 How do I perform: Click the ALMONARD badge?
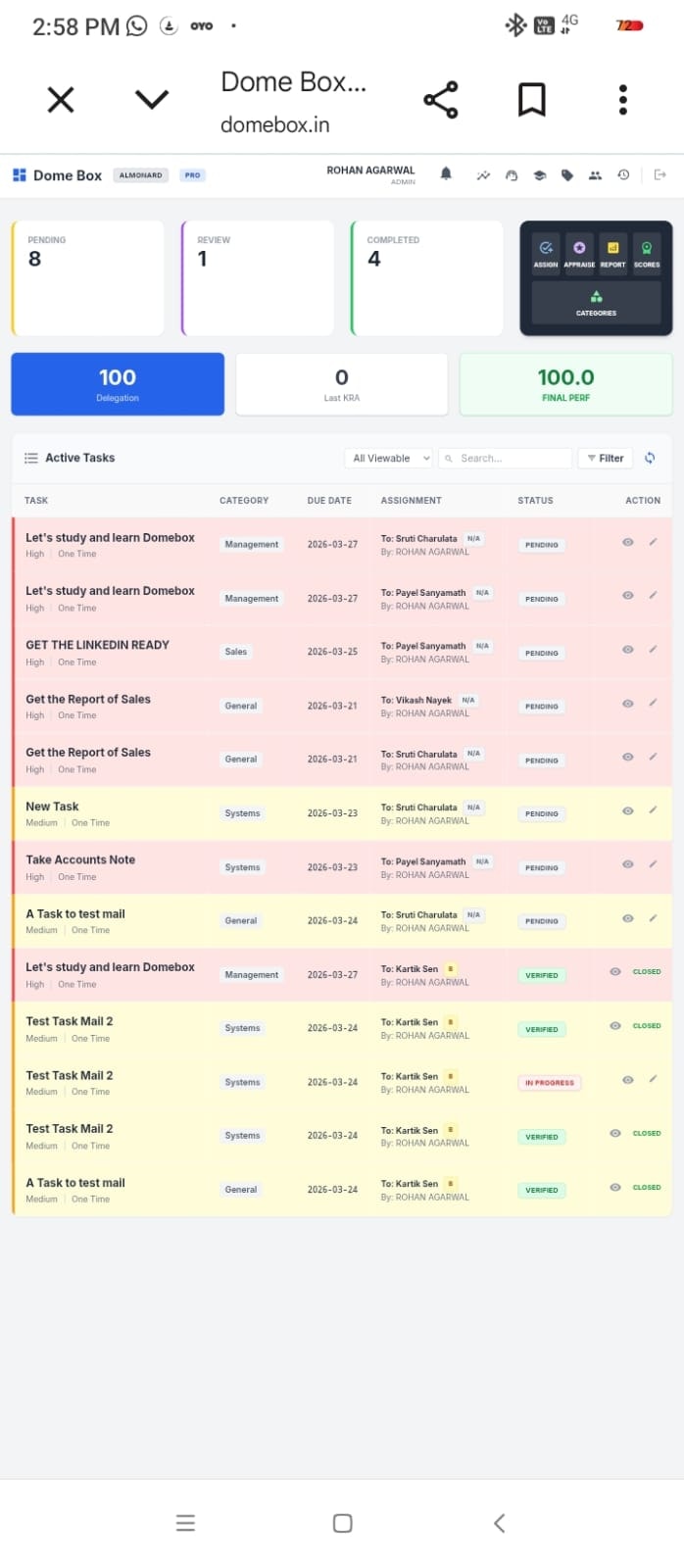pyautogui.click(x=141, y=175)
